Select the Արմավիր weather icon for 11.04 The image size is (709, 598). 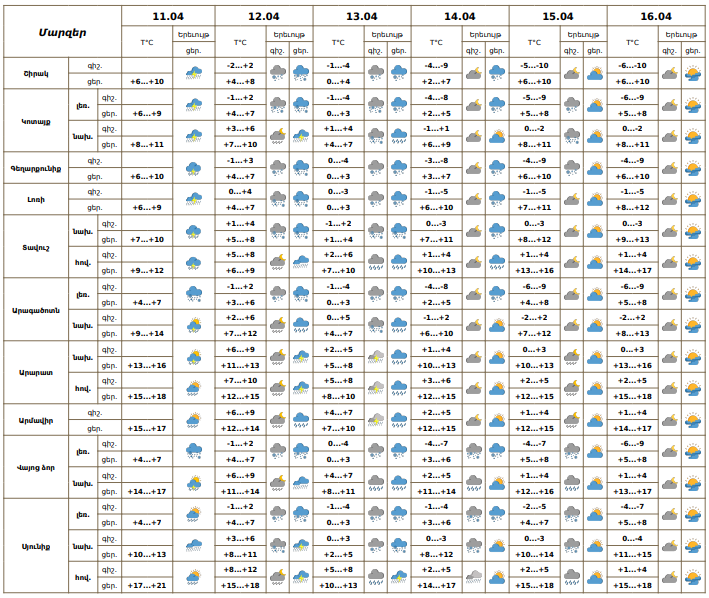[194, 420]
